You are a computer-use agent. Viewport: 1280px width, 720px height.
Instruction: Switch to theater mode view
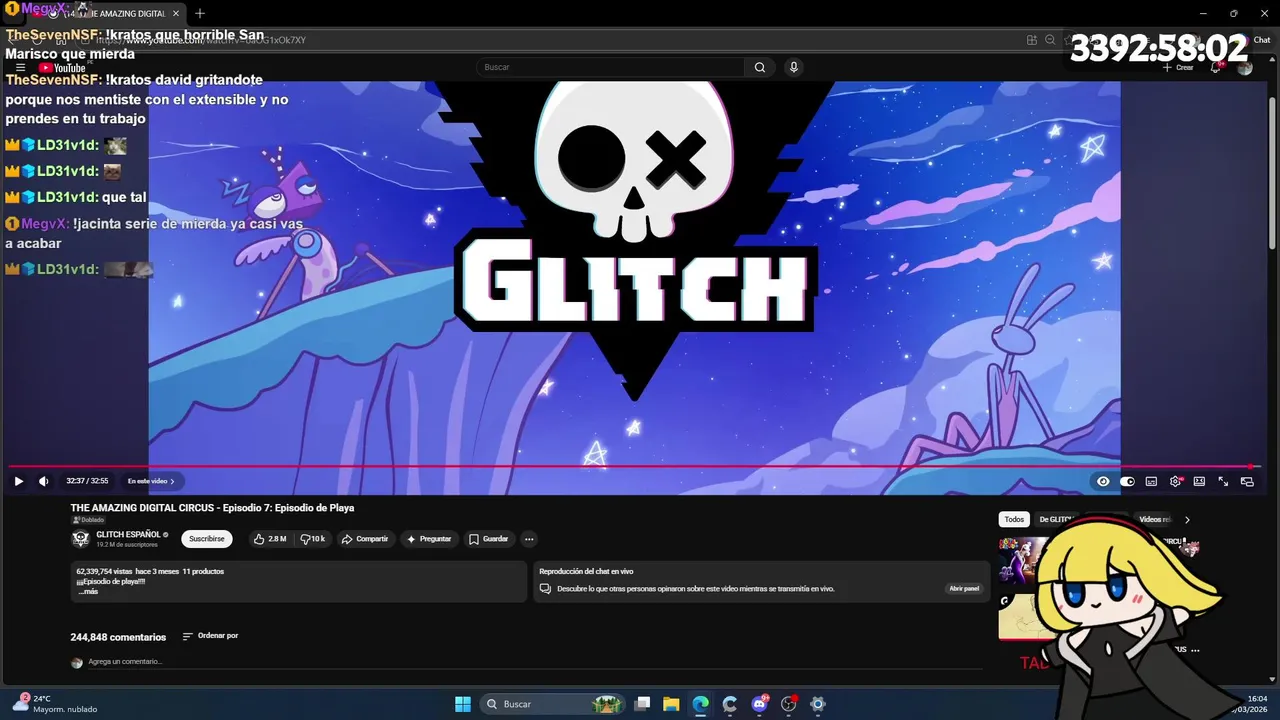1199,481
